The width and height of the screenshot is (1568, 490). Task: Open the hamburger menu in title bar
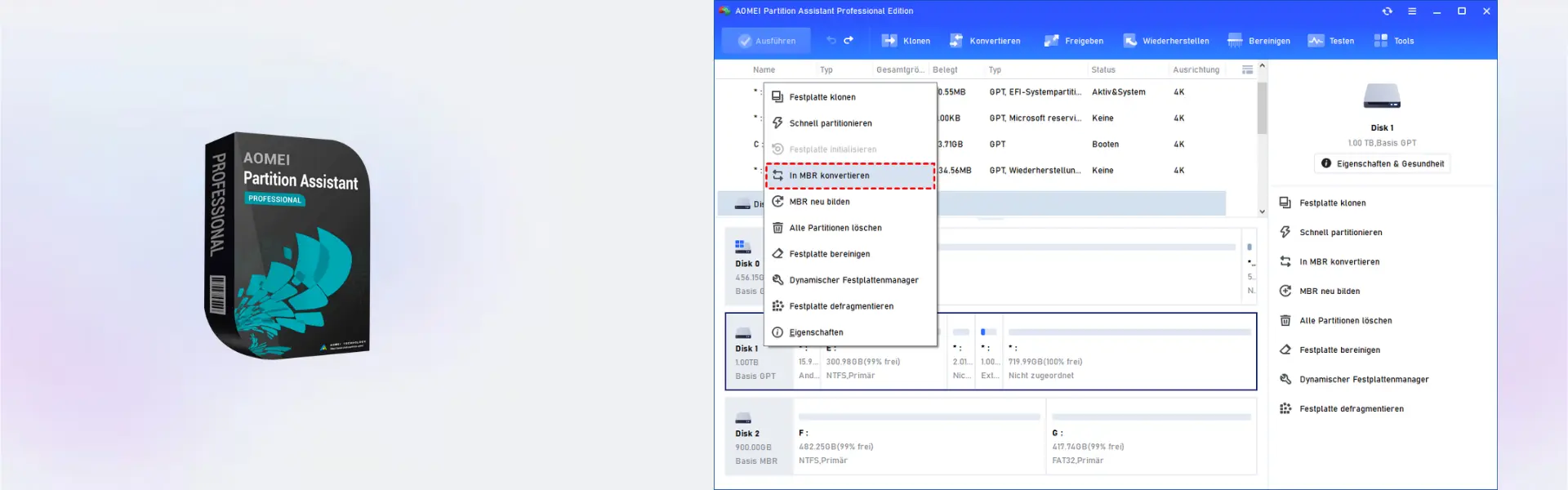[1412, 11]
